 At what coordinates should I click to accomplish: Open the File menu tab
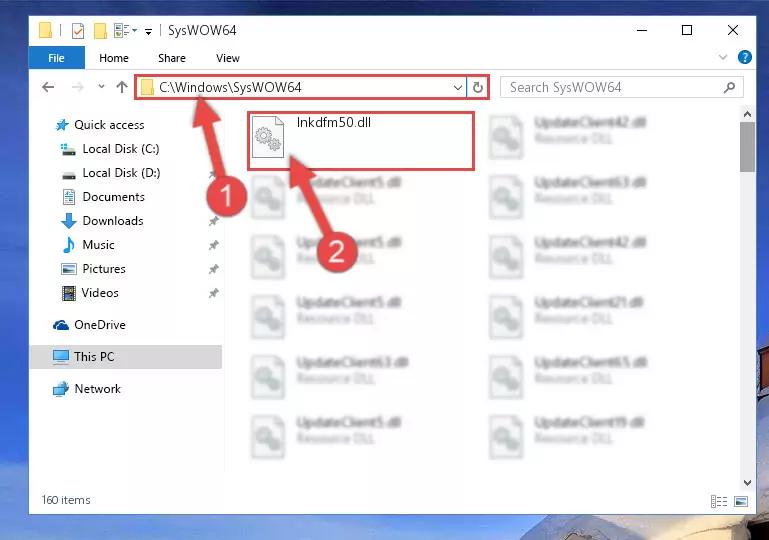click(x=56, y=58)
